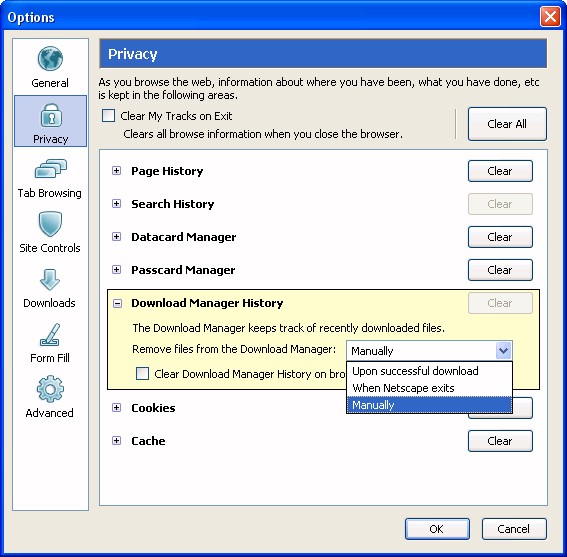567x557 pixels.
Task: Tick Clear Download Manager History checkbox
Action: tap(142, 373)
